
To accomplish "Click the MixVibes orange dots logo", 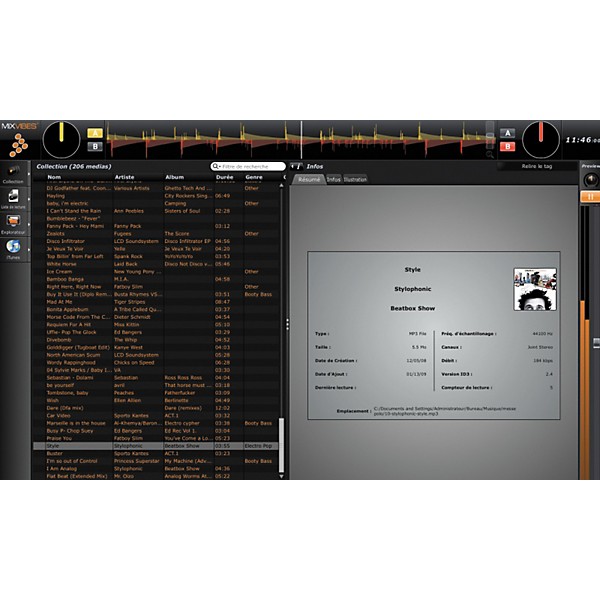I will (x=19, y=145).
